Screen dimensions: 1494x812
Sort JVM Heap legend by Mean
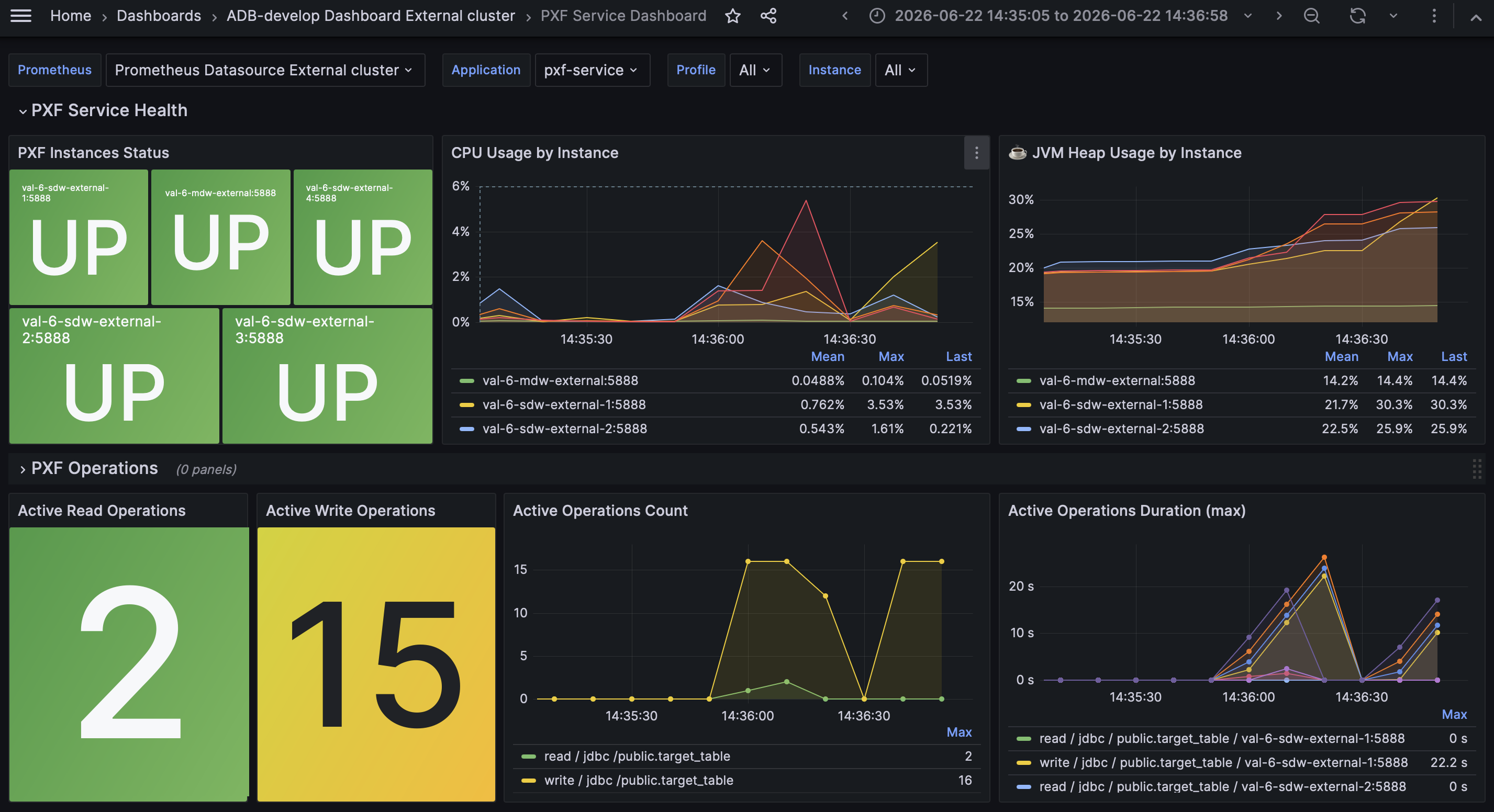[1341, 356]
